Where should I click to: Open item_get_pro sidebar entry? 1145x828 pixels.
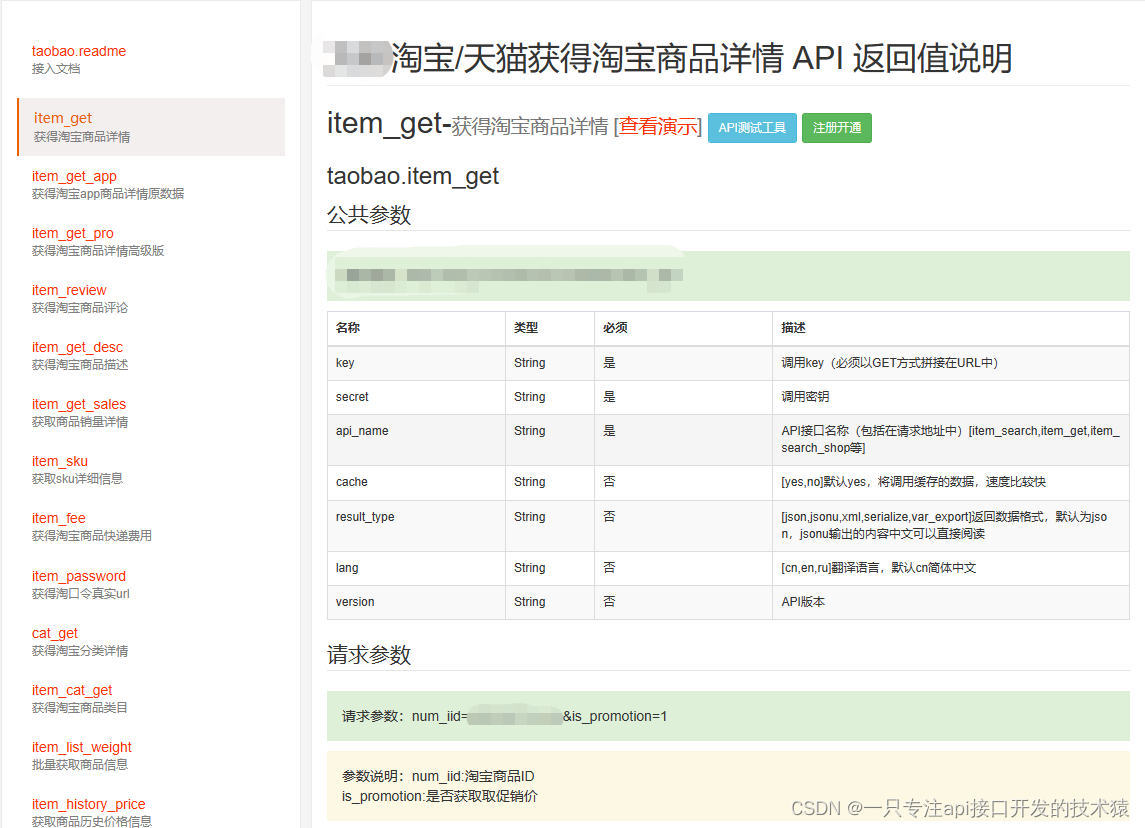72,233
